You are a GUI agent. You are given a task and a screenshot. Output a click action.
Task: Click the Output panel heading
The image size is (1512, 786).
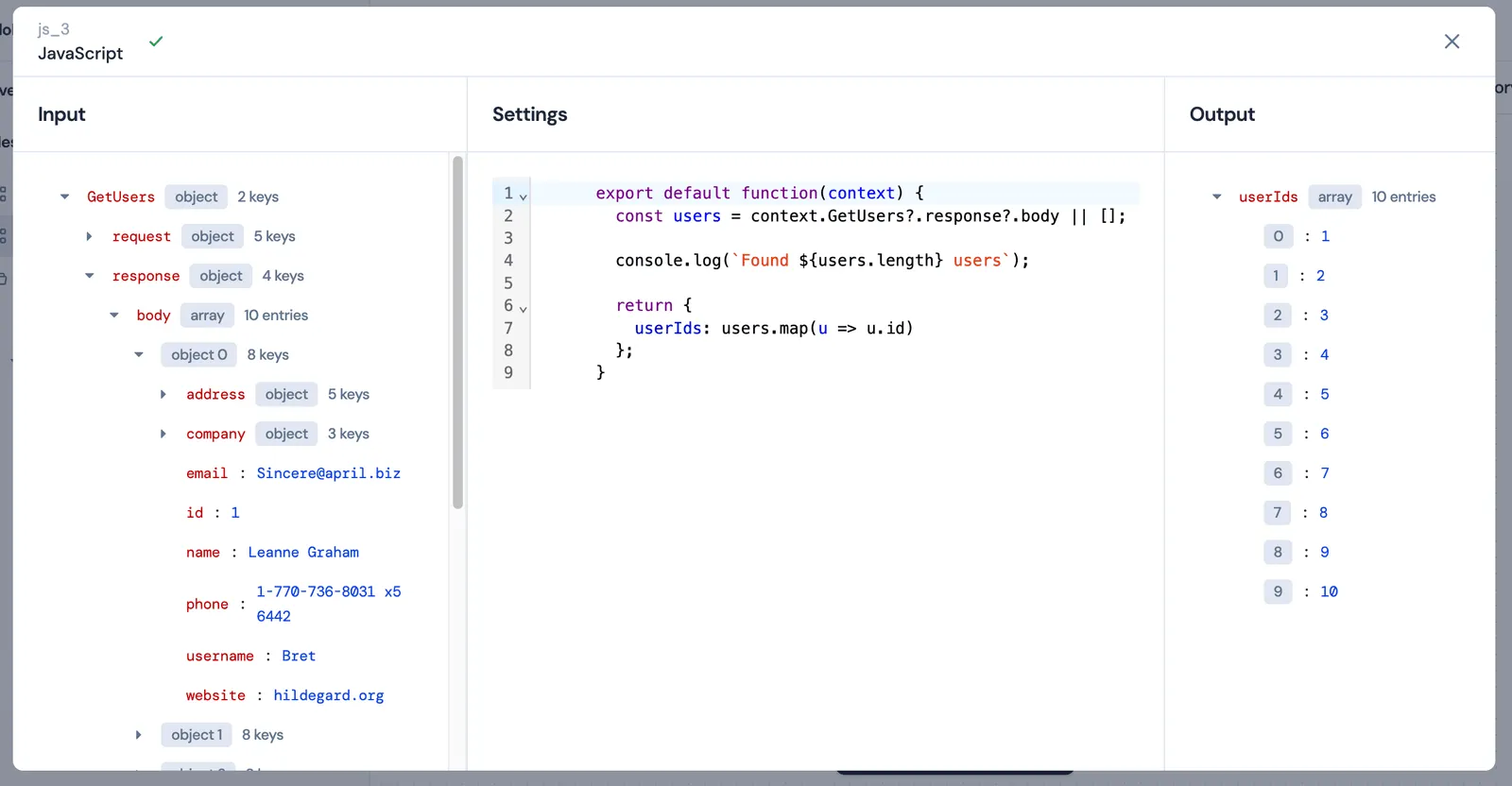[x=1222, y=114]
